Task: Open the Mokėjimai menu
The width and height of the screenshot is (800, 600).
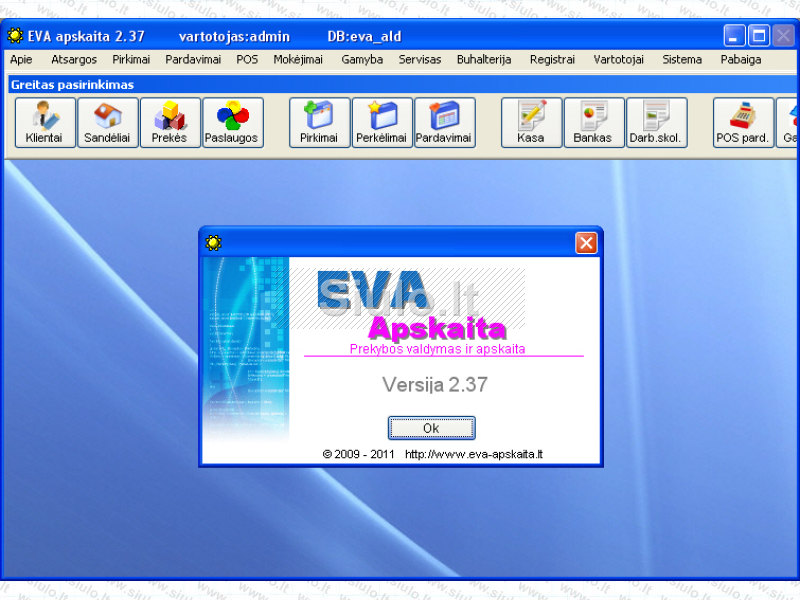Action: click(x=298, y=60)
